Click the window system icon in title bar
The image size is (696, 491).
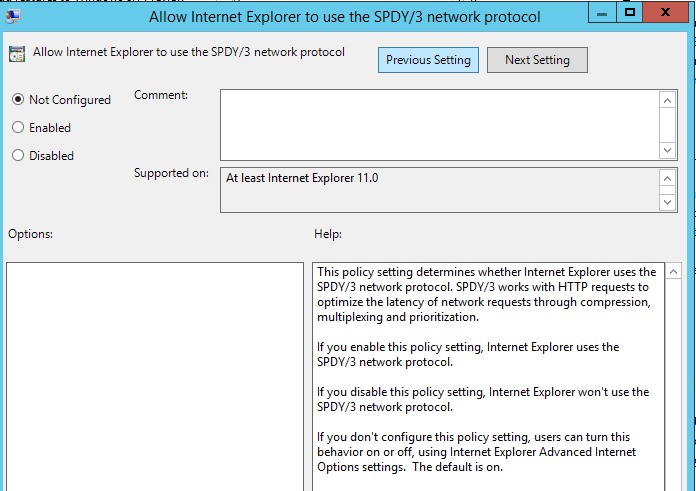click(14, 17)
